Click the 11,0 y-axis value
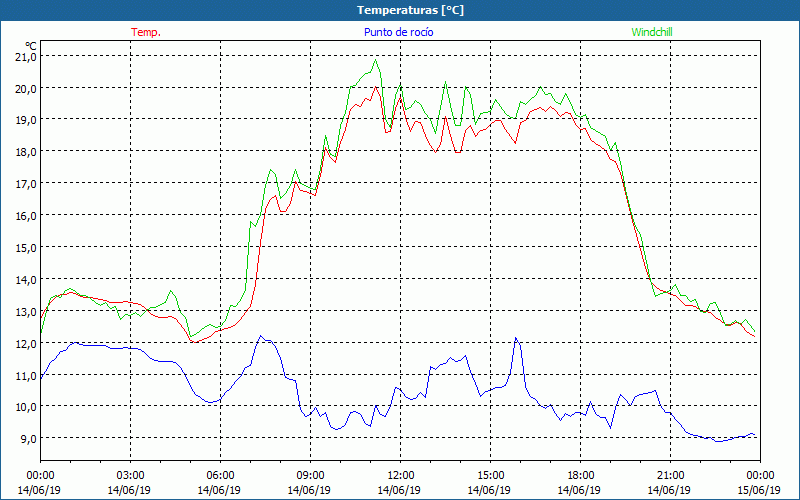Viewport: 800px width, 500px height. tap(26, 376)
